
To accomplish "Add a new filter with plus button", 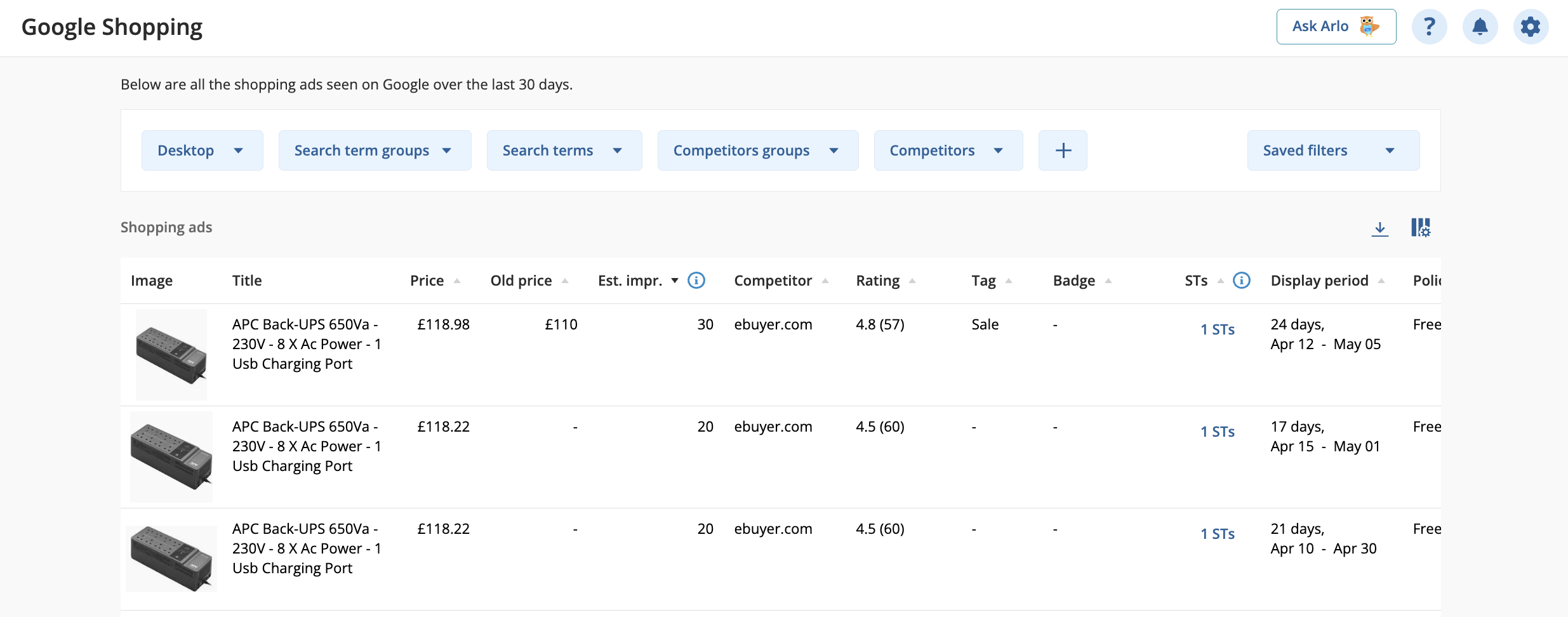I will click(1063, 150).
